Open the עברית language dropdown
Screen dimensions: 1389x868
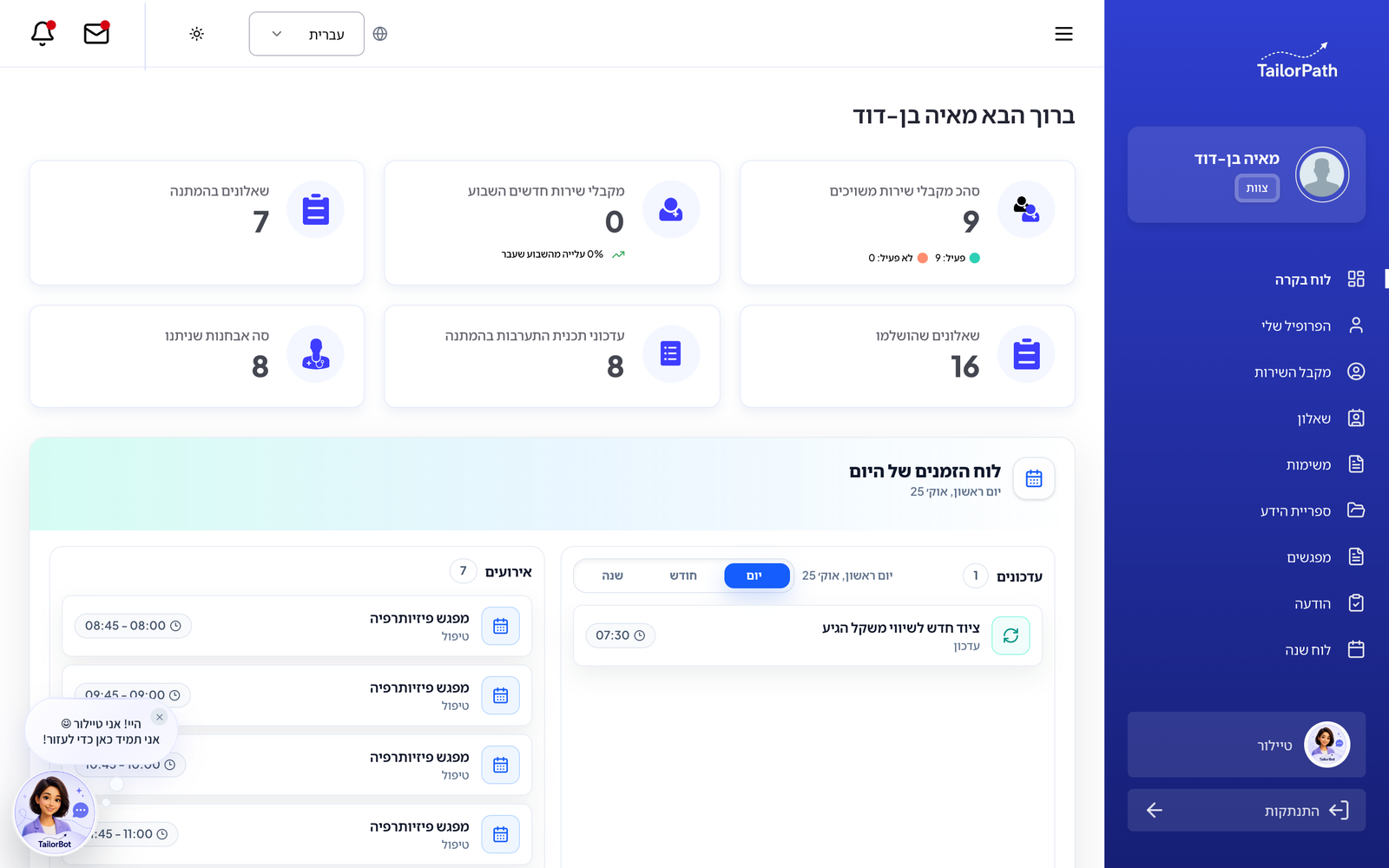coord(306,34)
